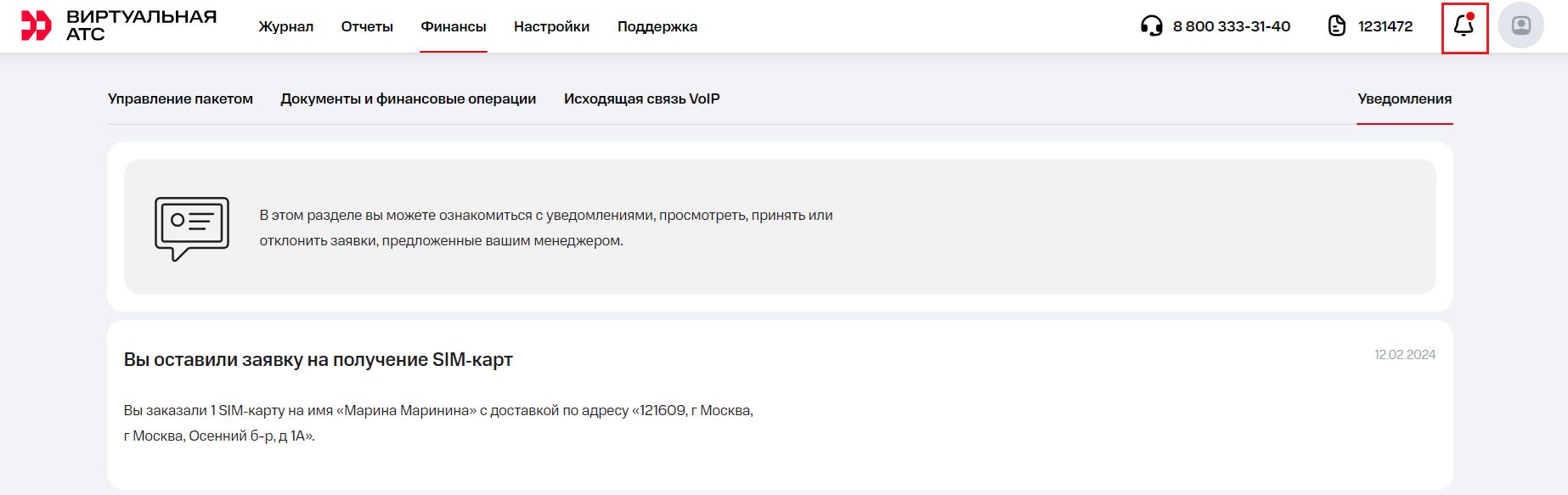Navigate to Поддержка
1568x495 pixels.
(x=657, y=26)
